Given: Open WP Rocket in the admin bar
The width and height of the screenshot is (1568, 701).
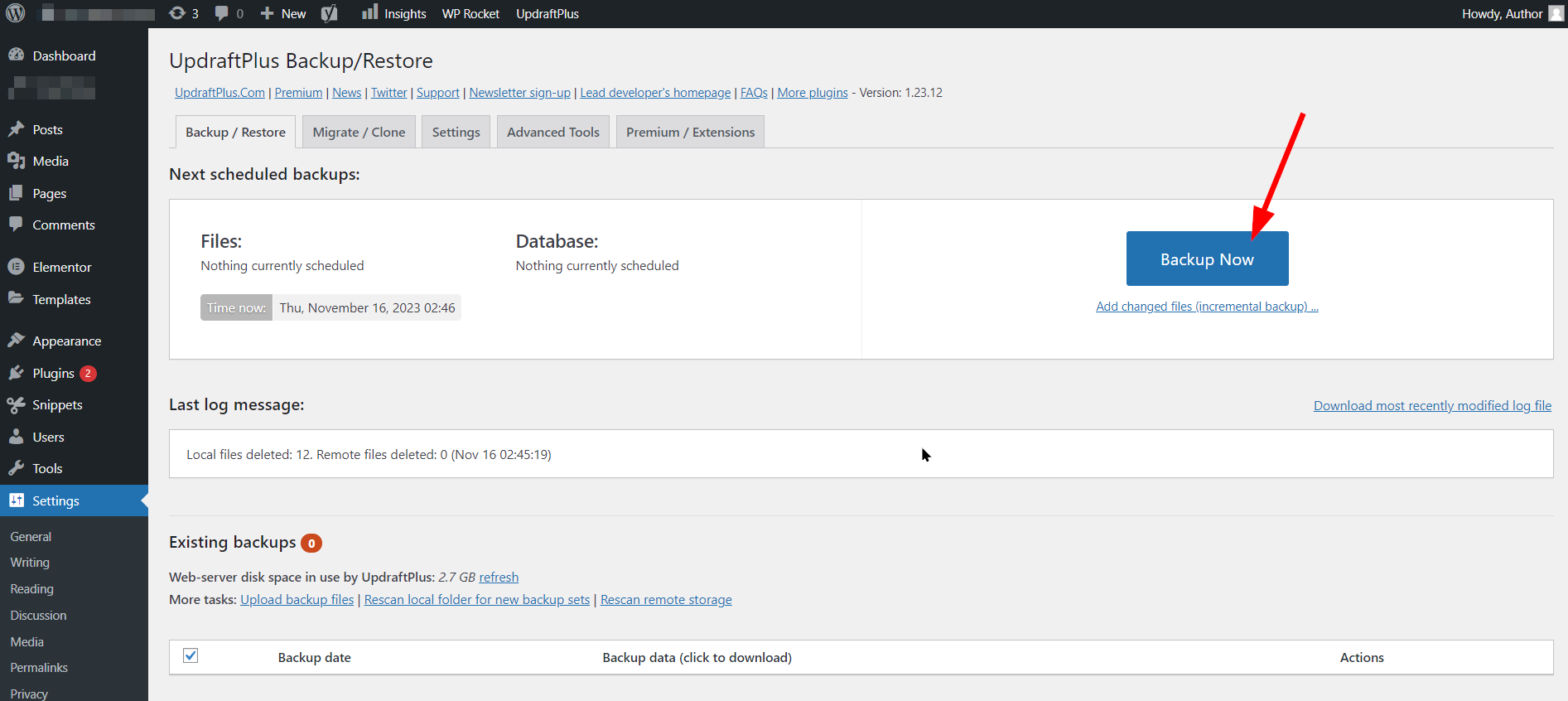Looking at the screenshot, I should click(x=470, y=13).
